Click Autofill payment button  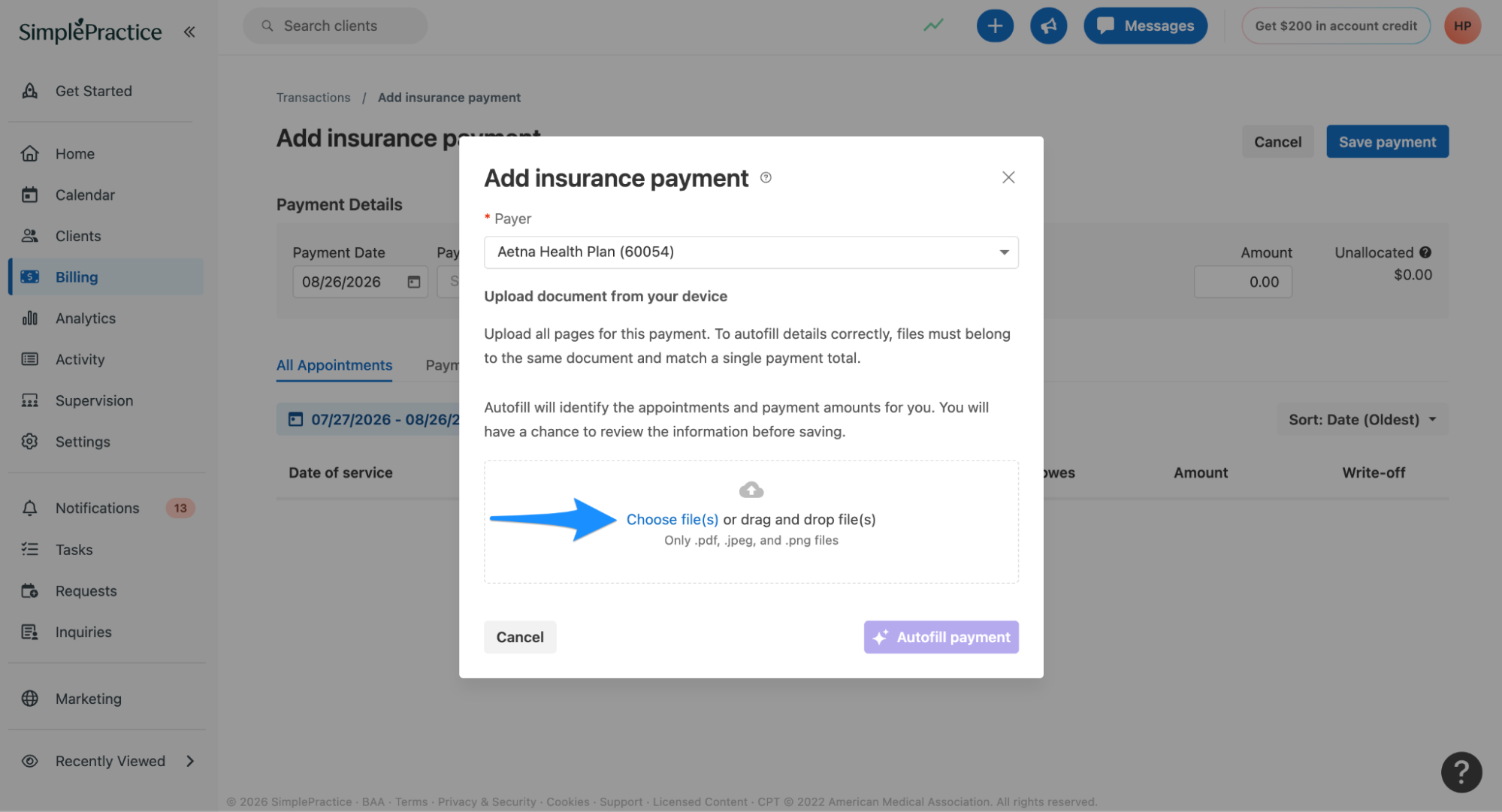pyautogui.click(x=941, y=638)
